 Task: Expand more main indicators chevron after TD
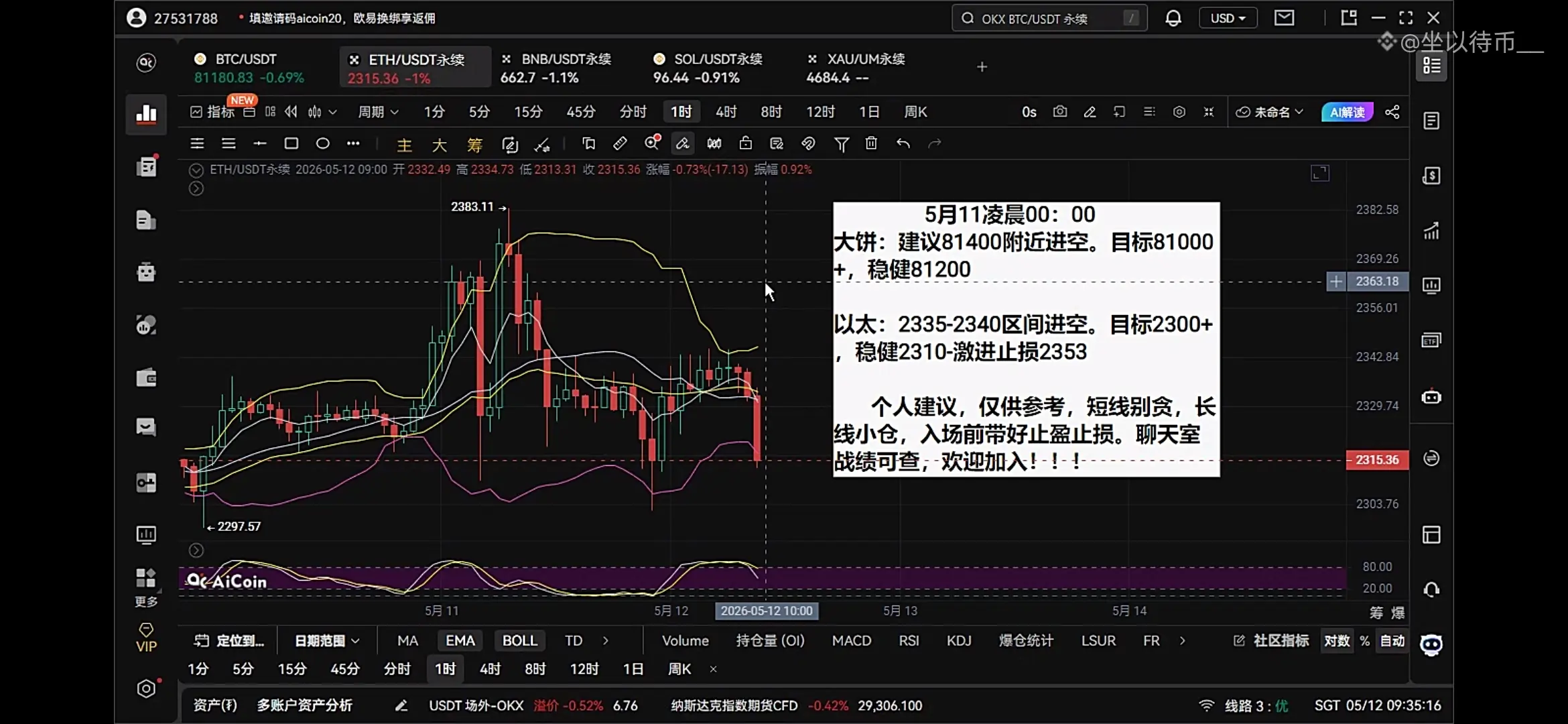click(606, 641)
